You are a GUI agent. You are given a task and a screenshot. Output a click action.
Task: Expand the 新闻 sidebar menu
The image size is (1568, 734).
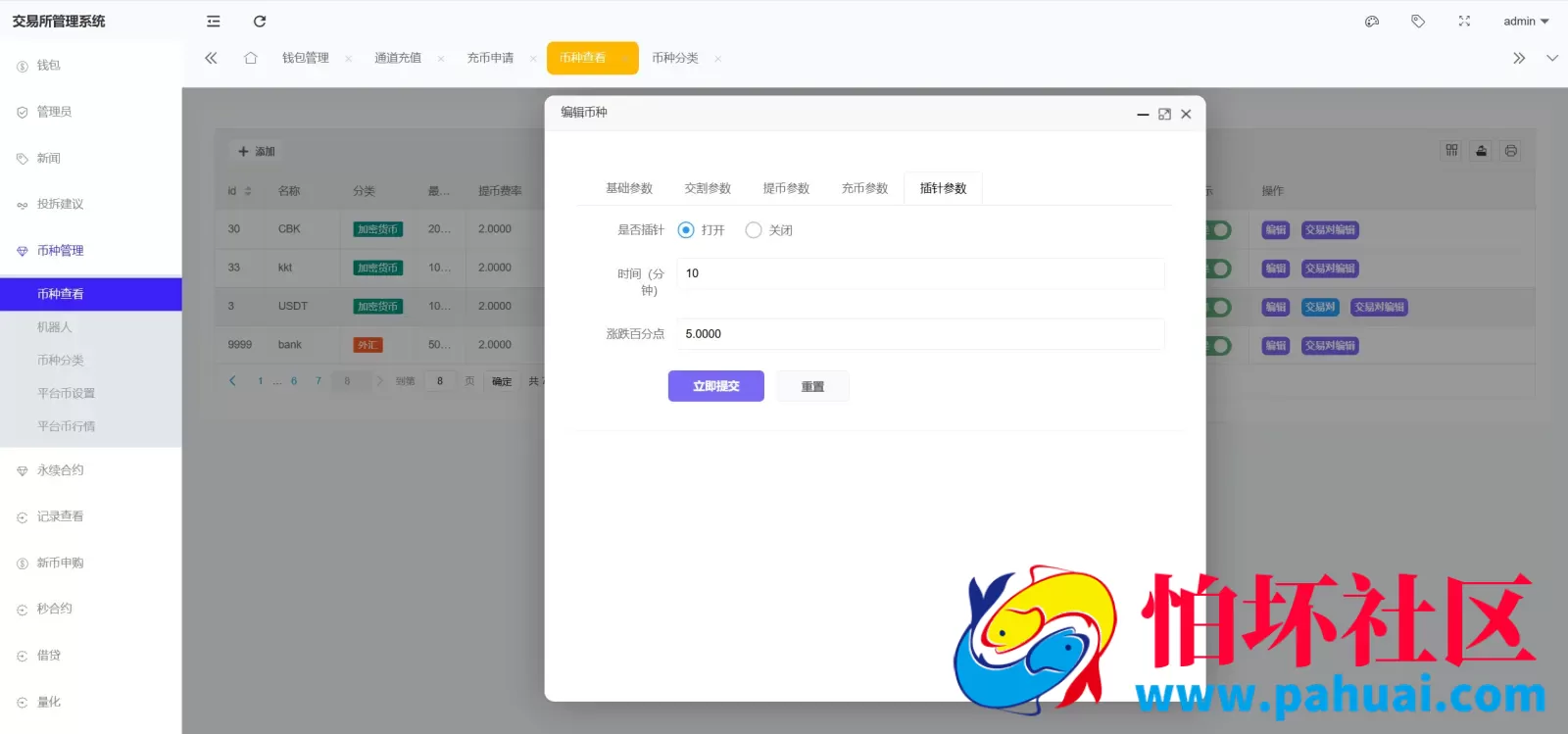click(x=90, y=158)
